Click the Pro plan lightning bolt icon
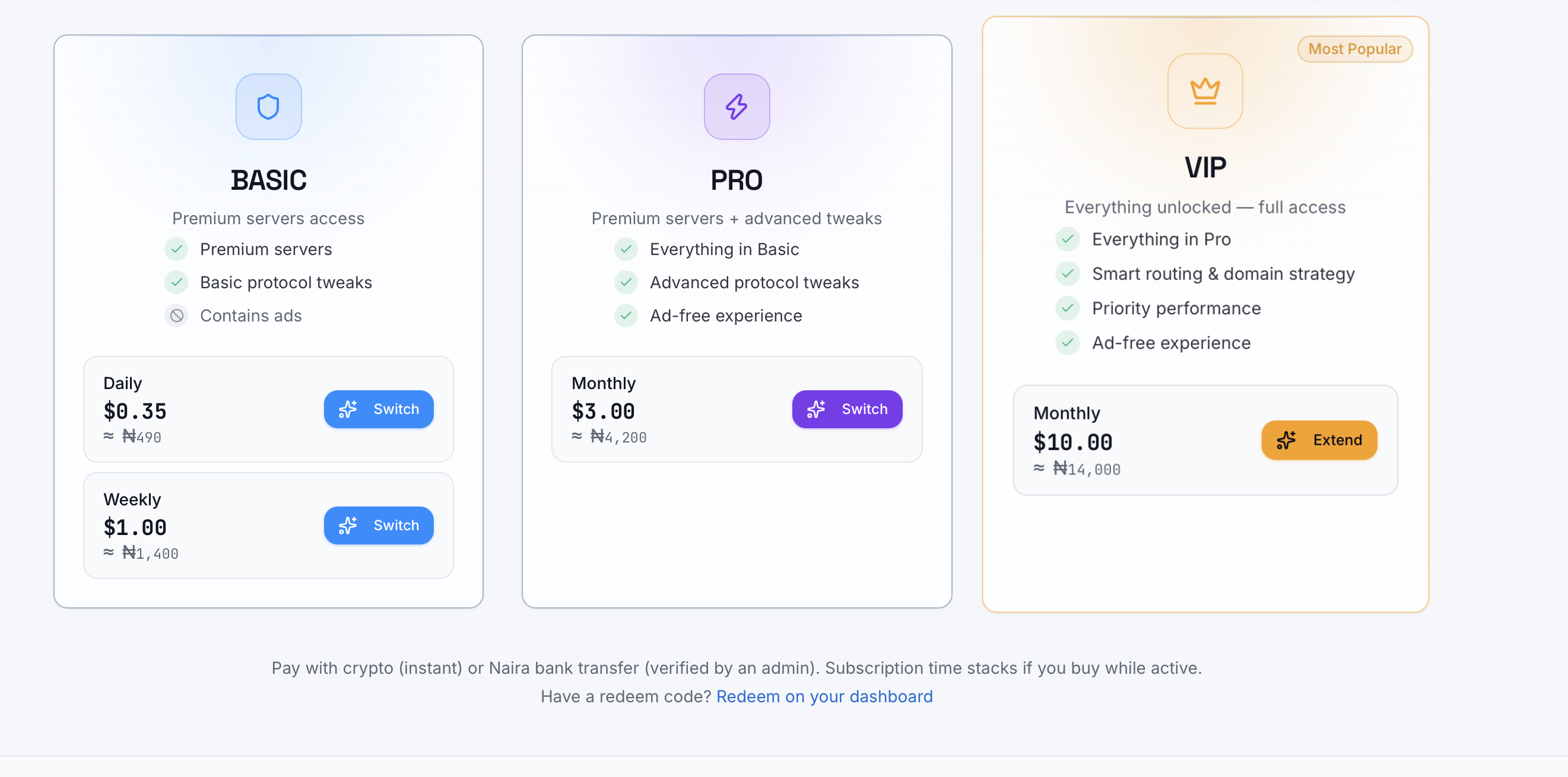This screenshot has height=777, width=1568. tap(737, 107)
